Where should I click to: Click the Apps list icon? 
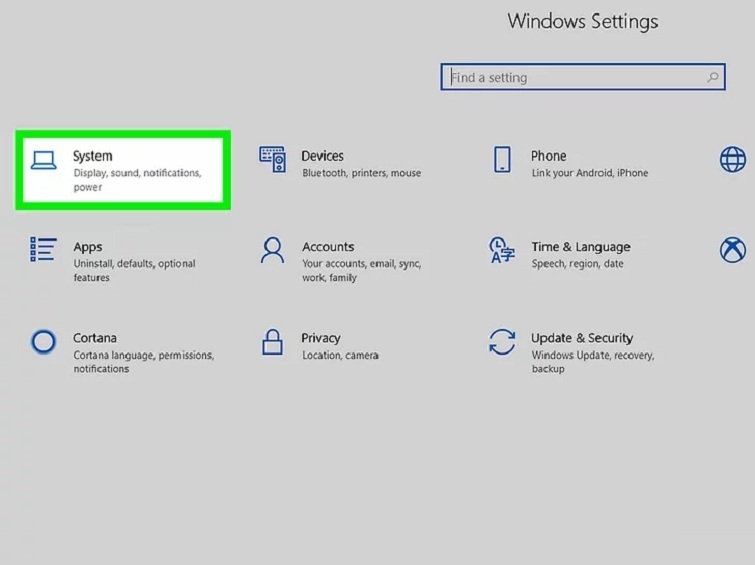point(43,250)
